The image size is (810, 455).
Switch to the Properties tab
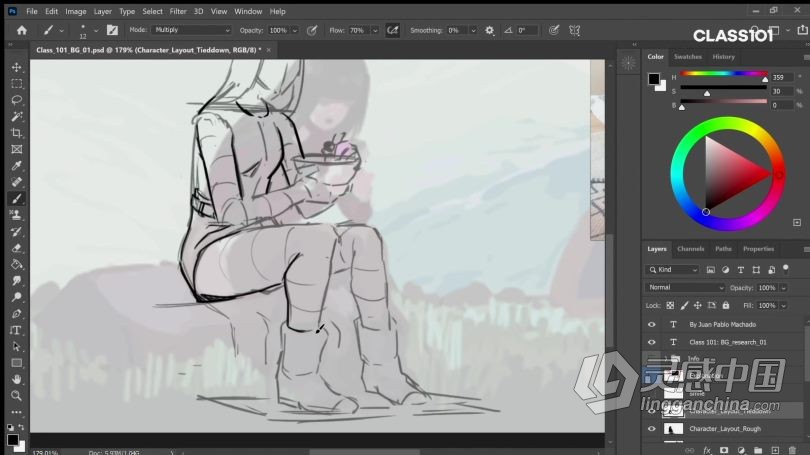coord(758,249)
